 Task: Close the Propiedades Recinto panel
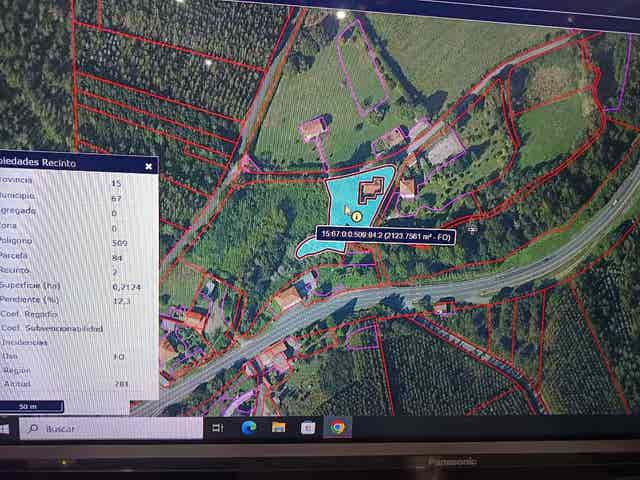[148, 166]
